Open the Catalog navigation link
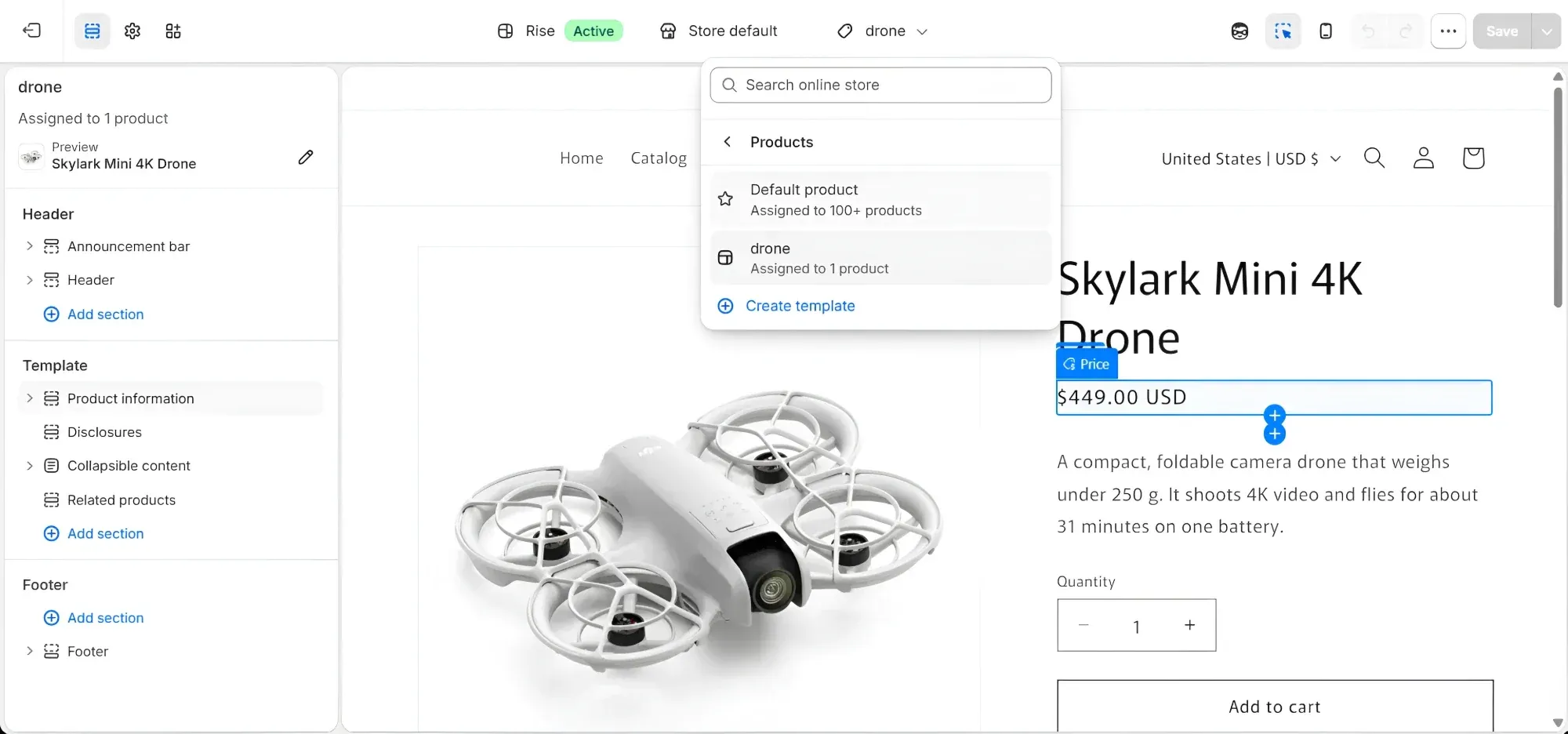The height and width of the screenshot is (734, 1568). [x=659, y=158]
